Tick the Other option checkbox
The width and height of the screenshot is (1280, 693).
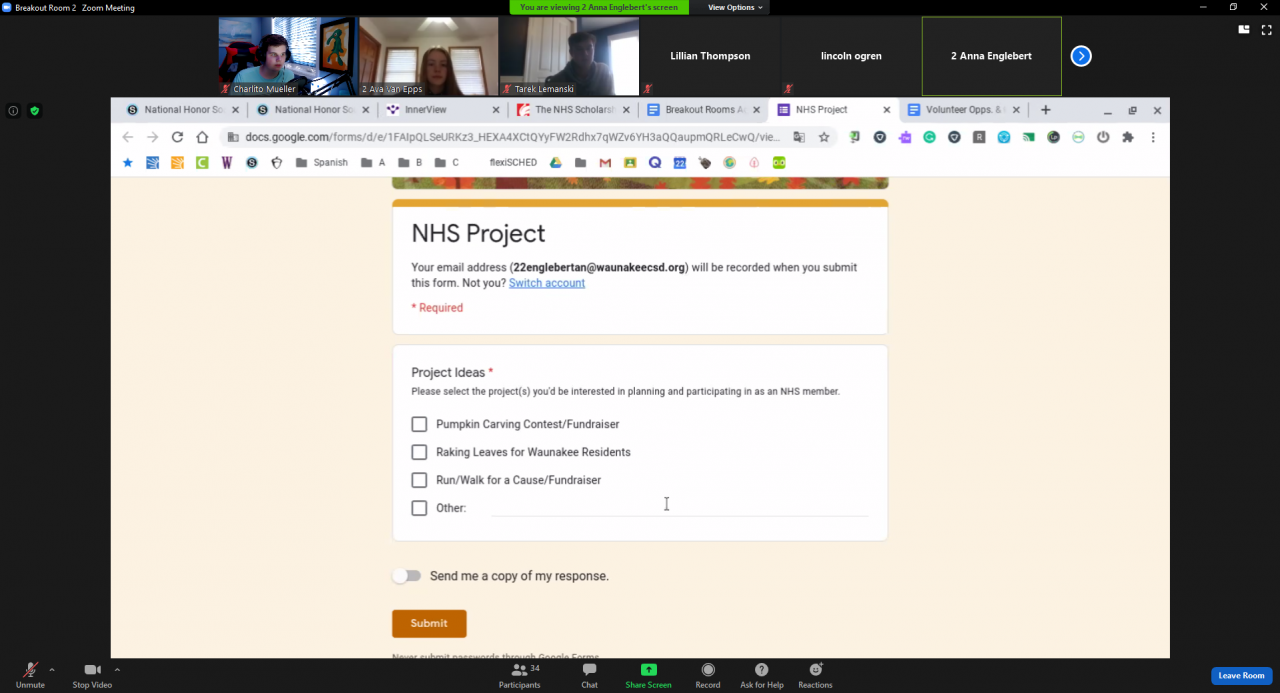click(x=419, y=508)
